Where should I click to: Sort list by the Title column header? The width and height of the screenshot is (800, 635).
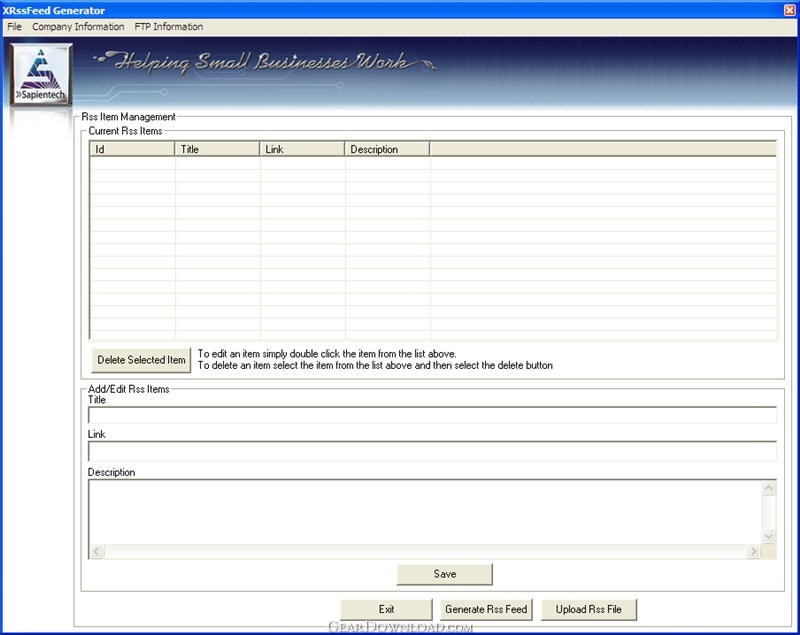(x=217, y=149)
